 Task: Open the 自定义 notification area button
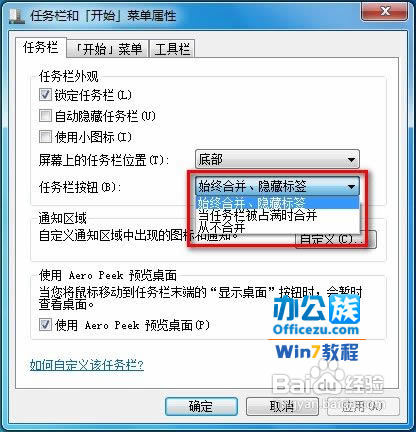click(336, 239)
